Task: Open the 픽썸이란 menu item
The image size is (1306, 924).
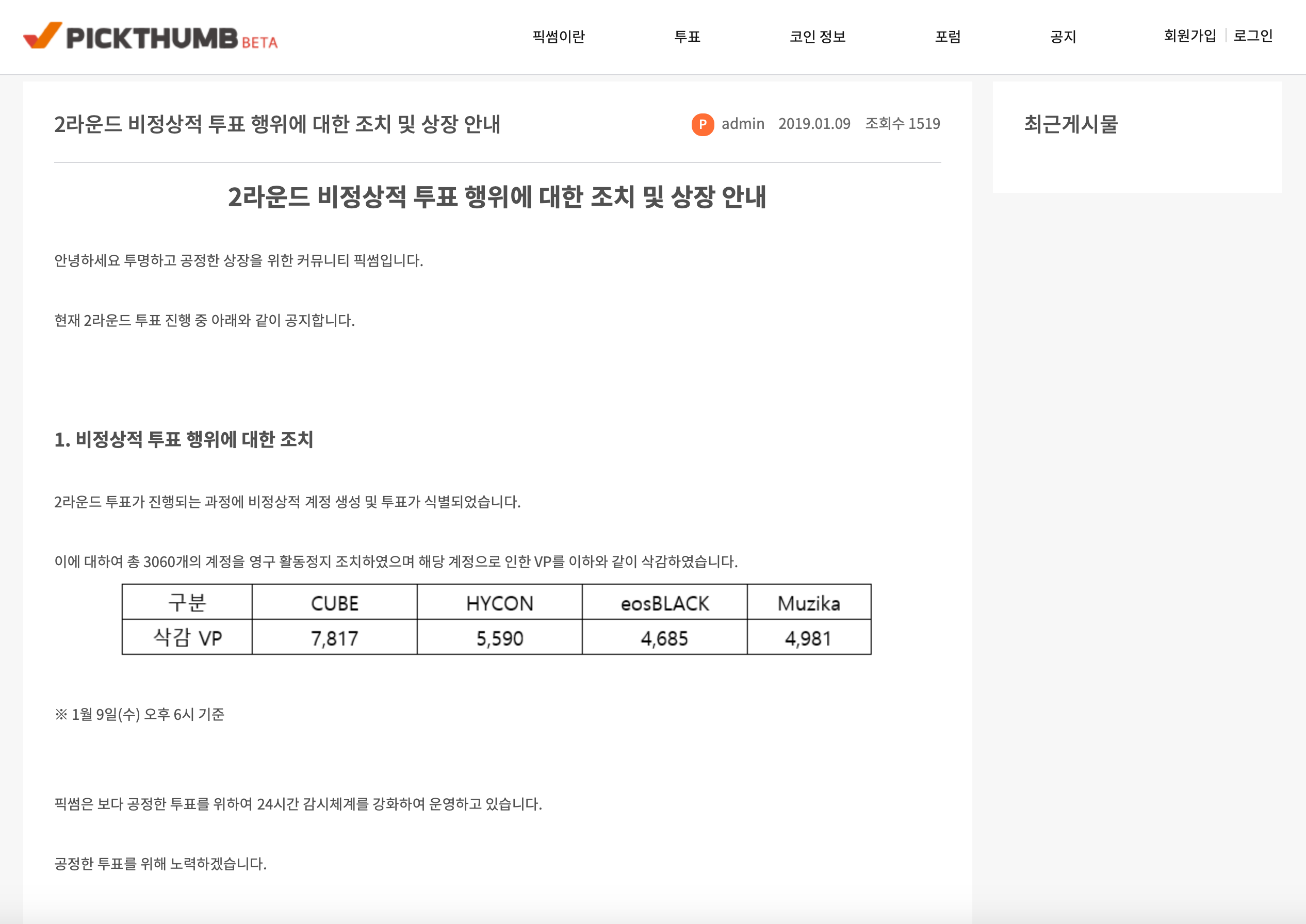Action: point(558,37)
